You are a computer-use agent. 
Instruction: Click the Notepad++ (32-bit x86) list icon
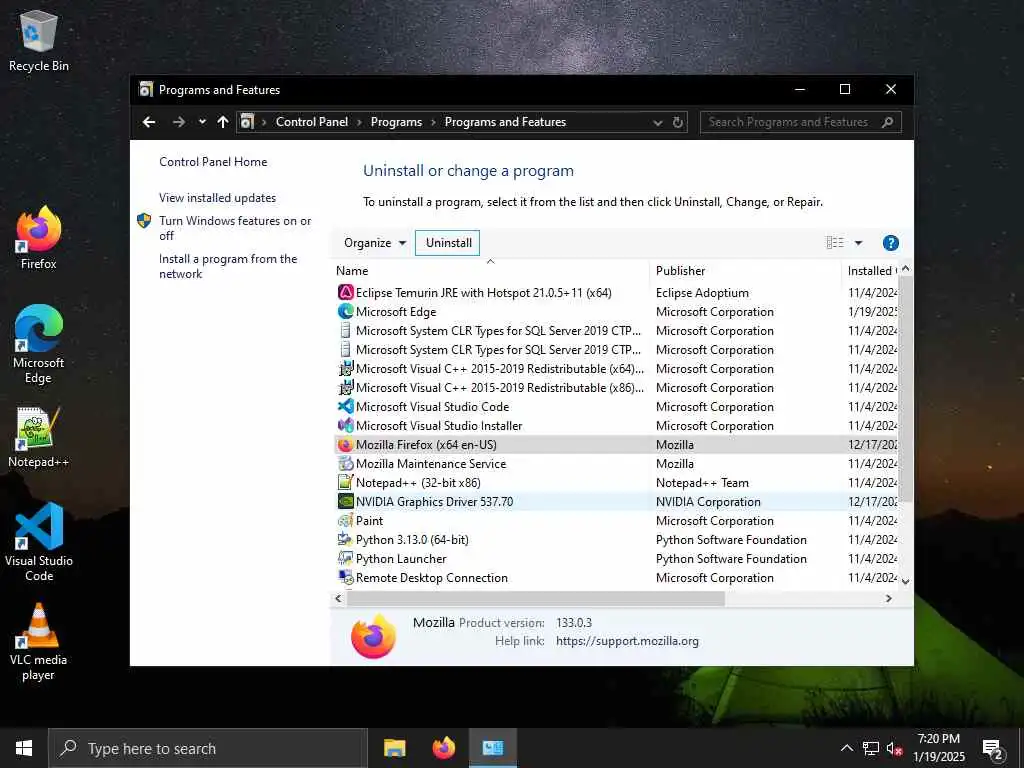(345, 483)
